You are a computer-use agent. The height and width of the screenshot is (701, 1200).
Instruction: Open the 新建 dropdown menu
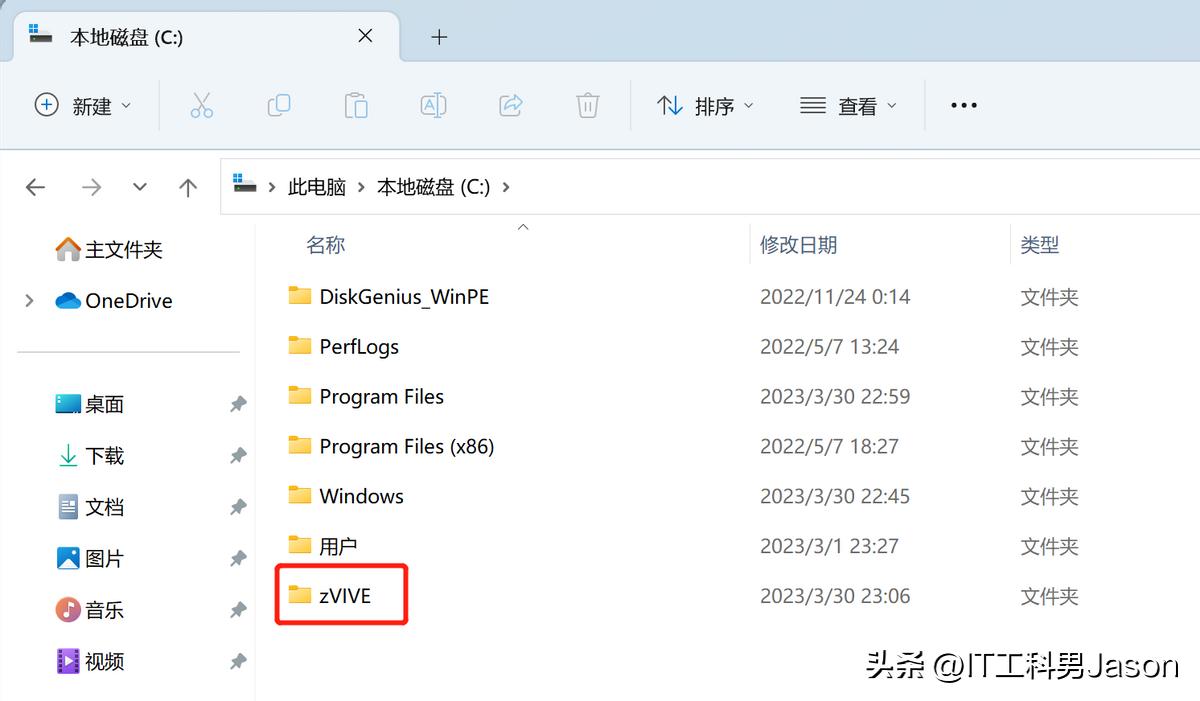point(84,105)
